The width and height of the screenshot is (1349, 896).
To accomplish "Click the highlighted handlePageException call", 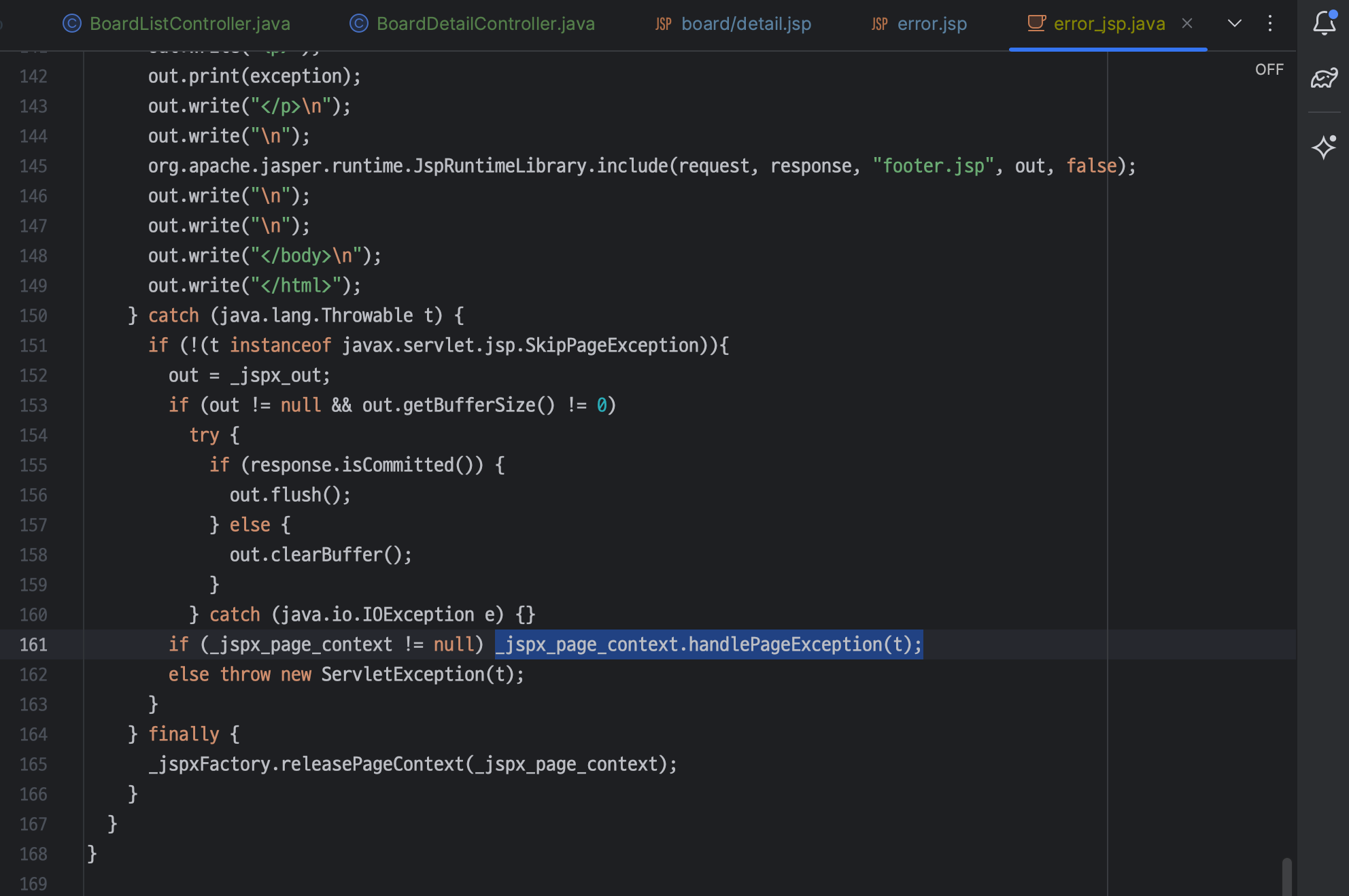I will coord(708,644).
